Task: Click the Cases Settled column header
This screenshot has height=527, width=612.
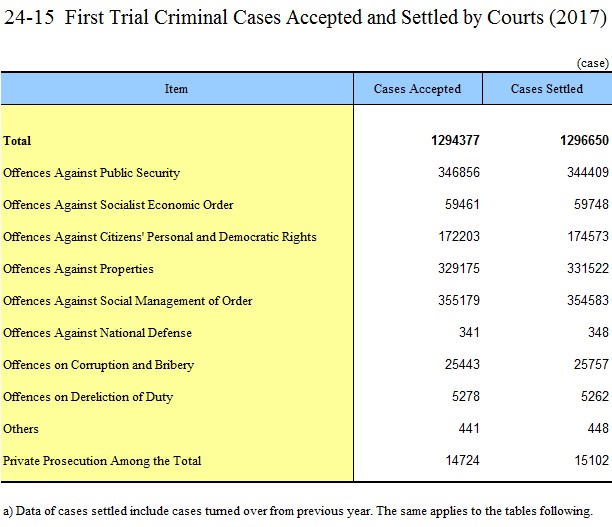Action: pyautogui.click(x=546, y=89)
